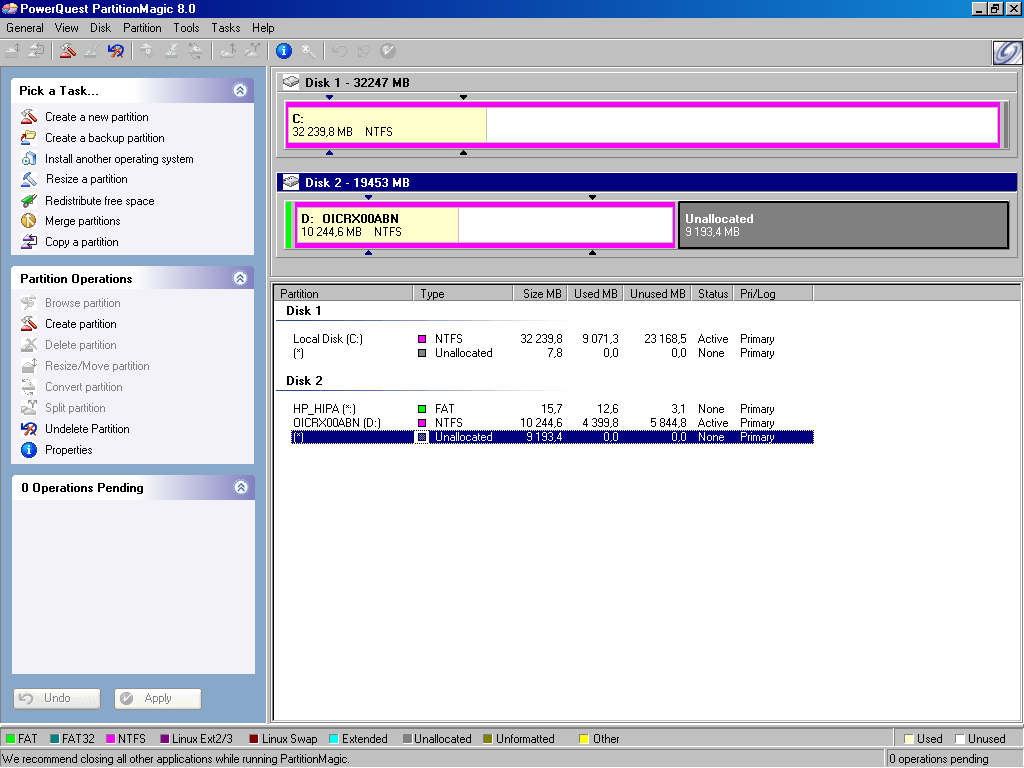Screen dimensions: 1024x768
Task: Click the greyed Undo arrow toolbar icon
Action: click(x=340, y=51)
